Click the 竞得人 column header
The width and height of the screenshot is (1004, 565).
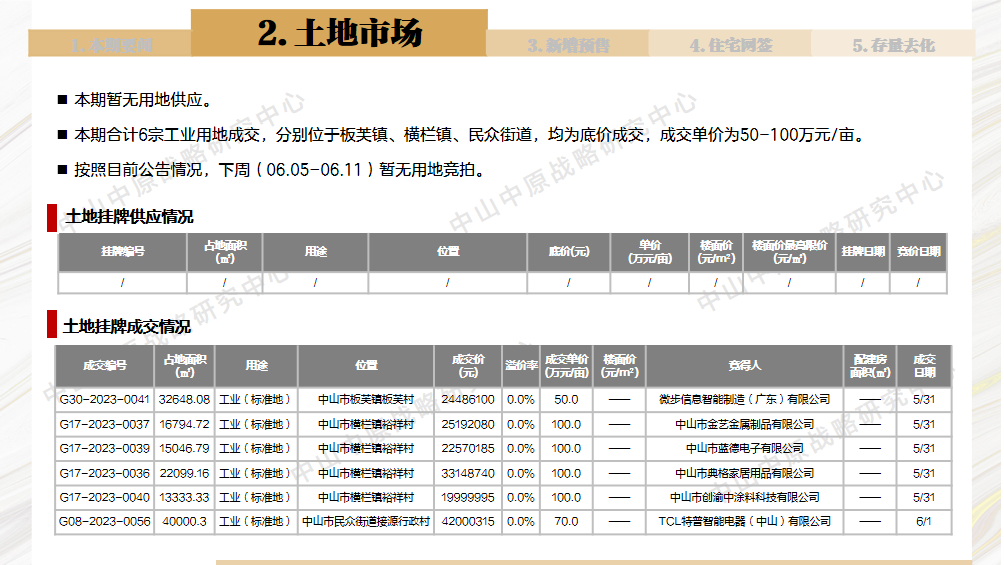coord(744,366)
